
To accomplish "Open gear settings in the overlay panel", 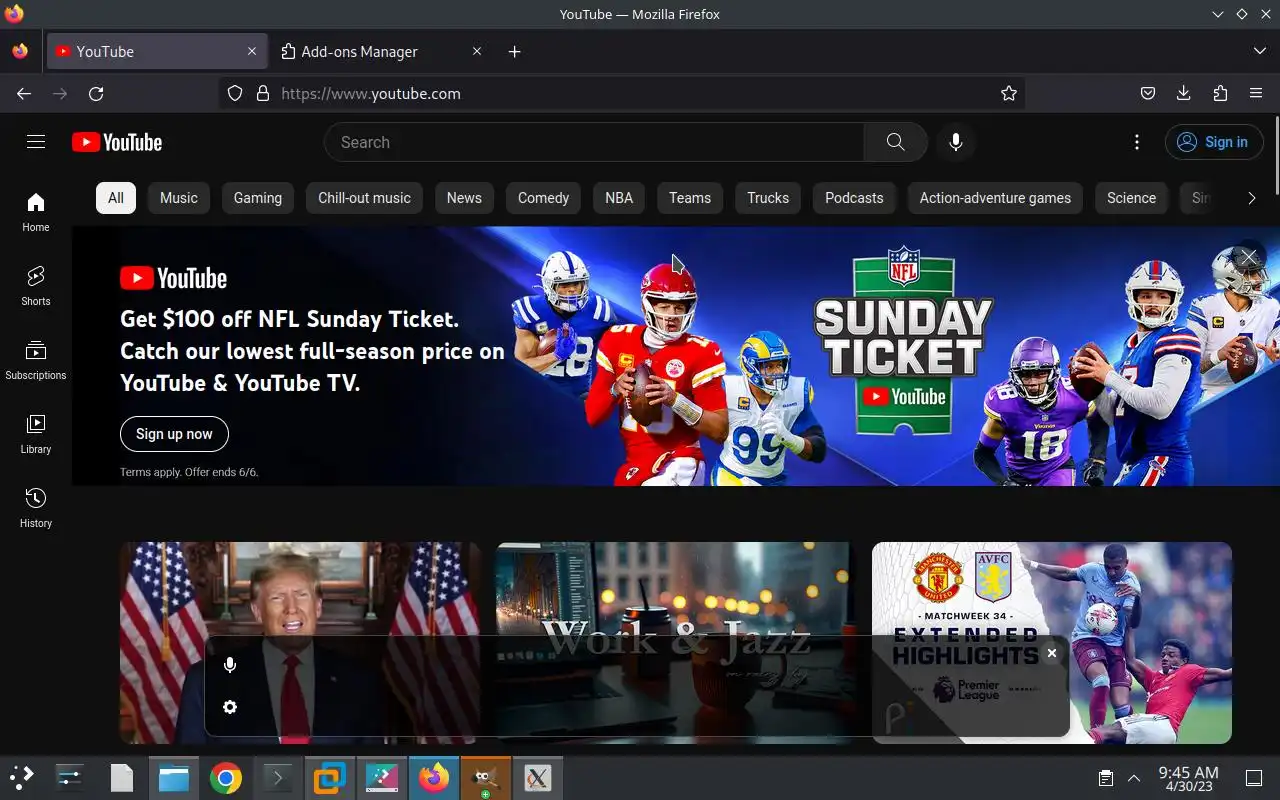I will click(230, 707).
